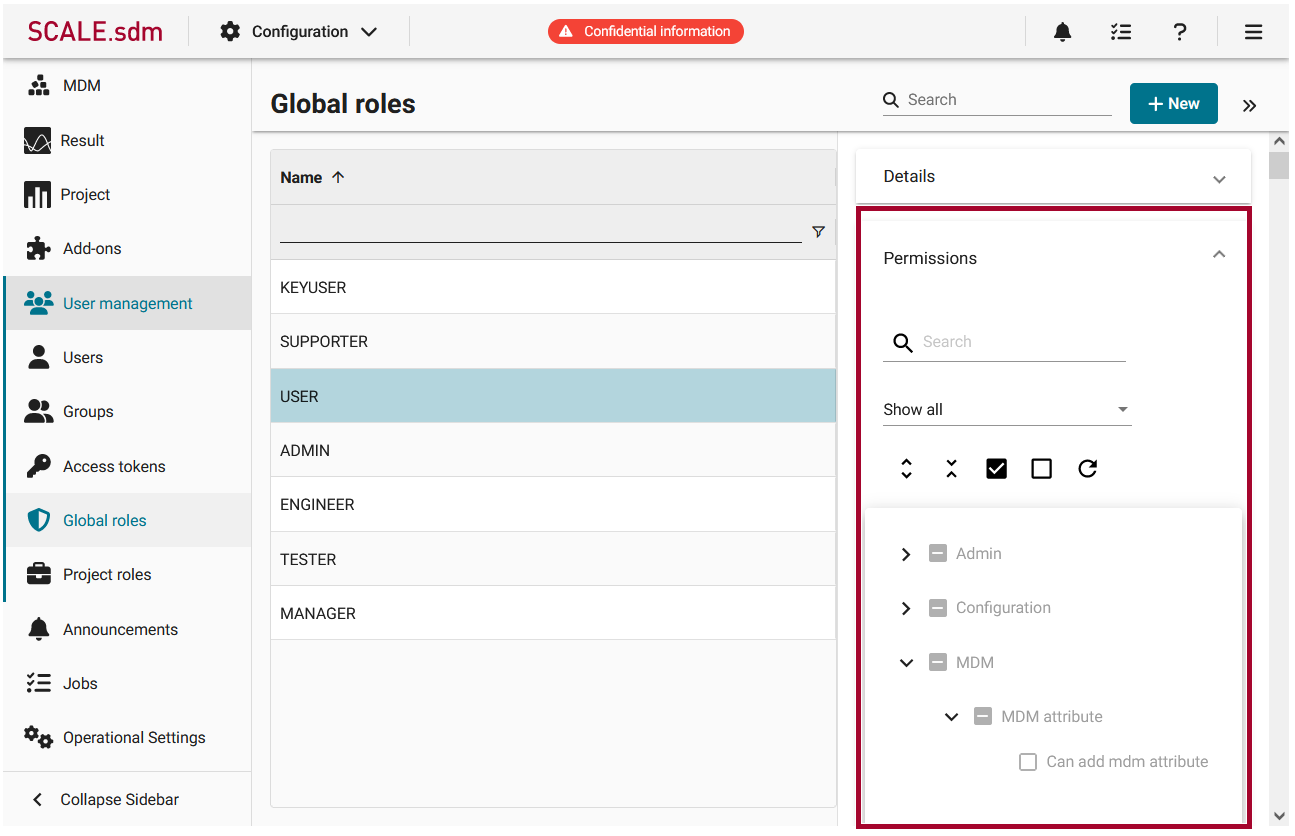Select the SUPPORTER role row
Image resolution: width=1295 pixels, height=836 pixels.
(x=553, y=341)
